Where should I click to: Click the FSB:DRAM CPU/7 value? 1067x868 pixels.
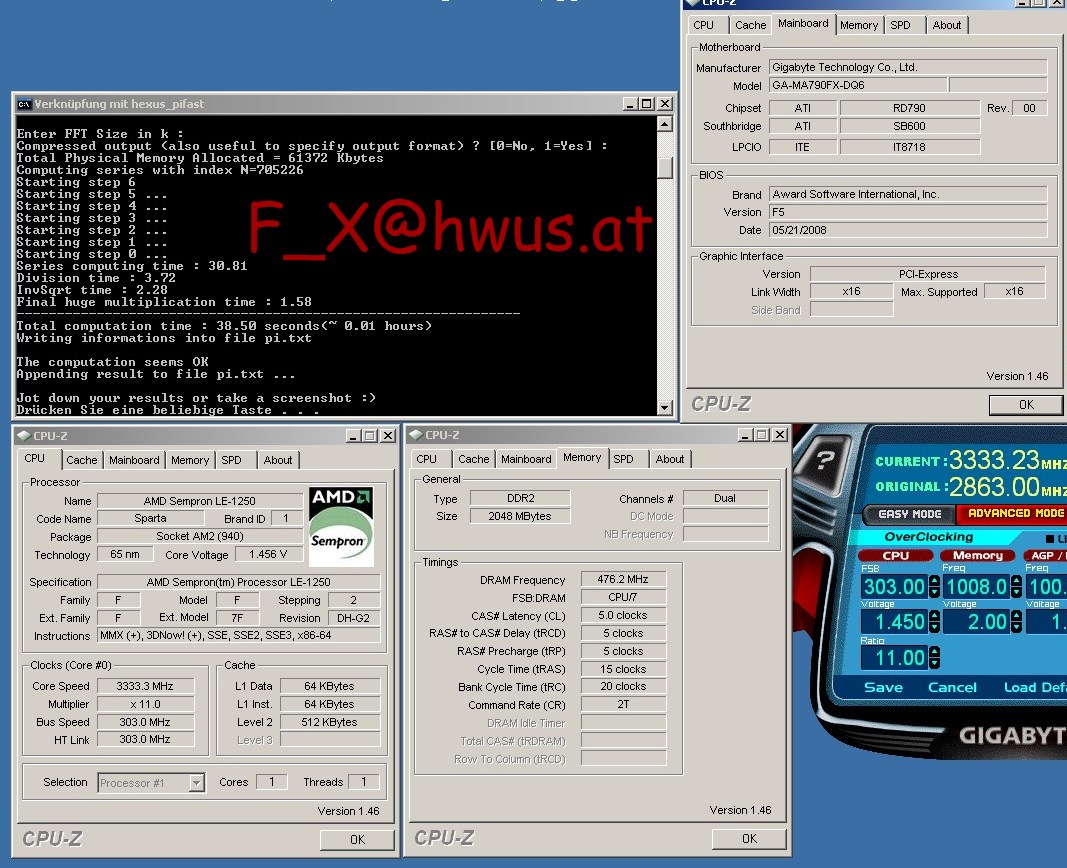pyautogui.click(x=623, y=597)
